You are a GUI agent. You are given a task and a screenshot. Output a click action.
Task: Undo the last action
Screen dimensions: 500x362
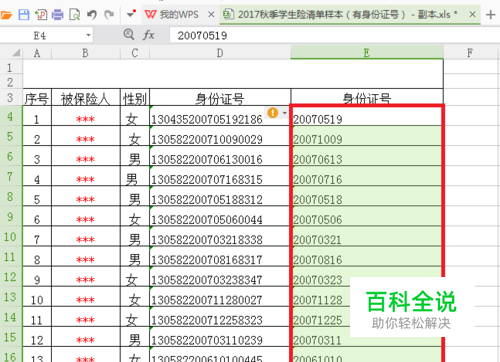[x=92, y=15]
